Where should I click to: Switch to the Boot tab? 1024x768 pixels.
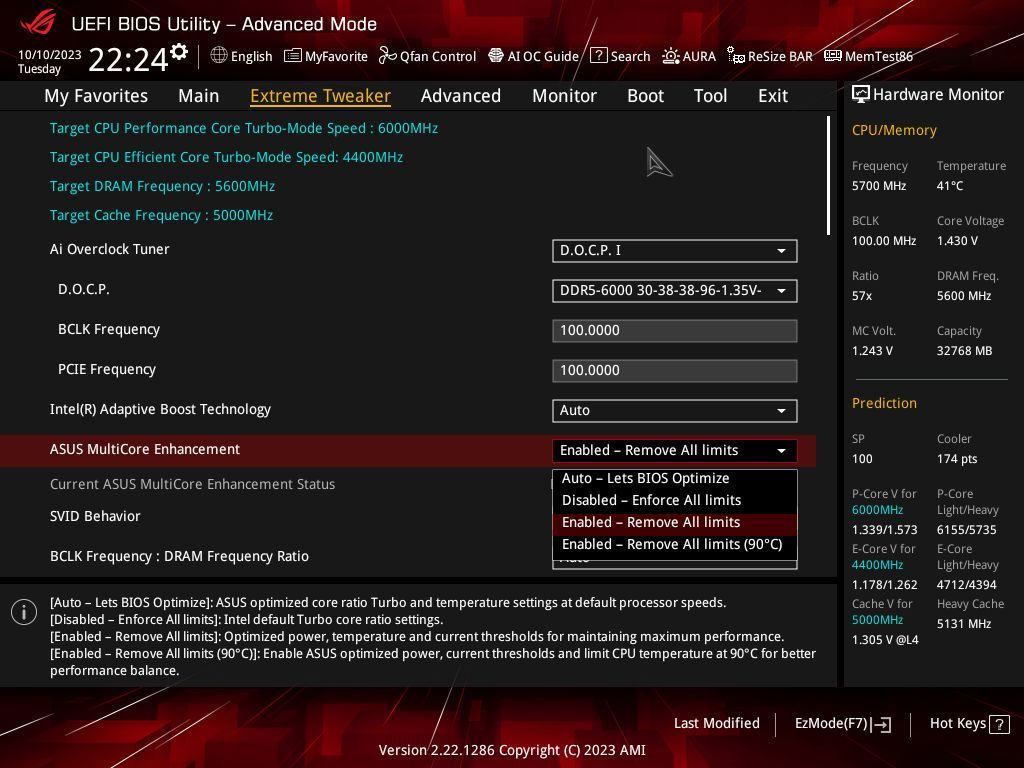(x=645, y=95)
